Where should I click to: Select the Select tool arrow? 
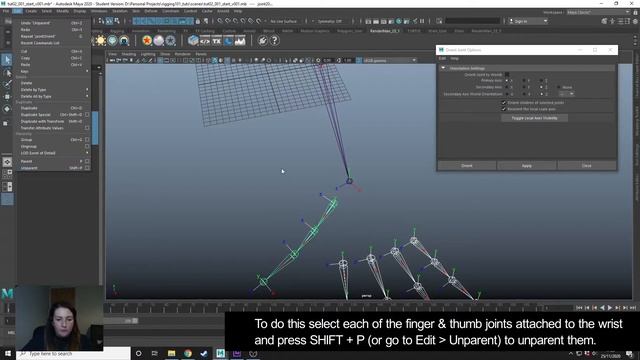(x=7, y=60)
